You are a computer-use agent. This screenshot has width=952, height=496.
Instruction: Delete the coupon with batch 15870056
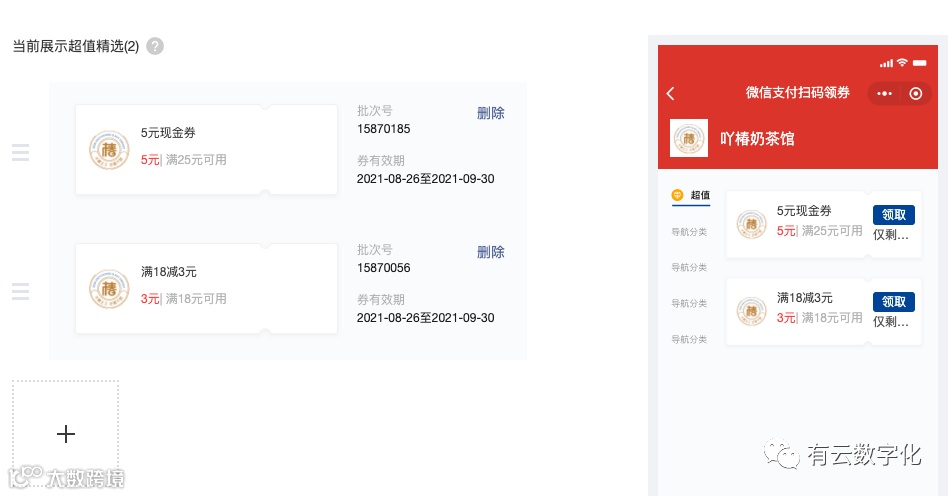(x=491, y=252)
